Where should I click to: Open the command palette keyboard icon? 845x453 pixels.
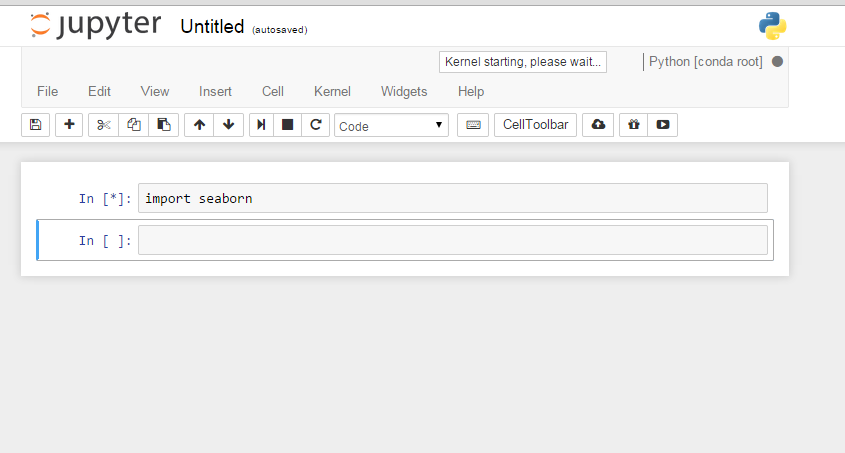pos(473,125)
